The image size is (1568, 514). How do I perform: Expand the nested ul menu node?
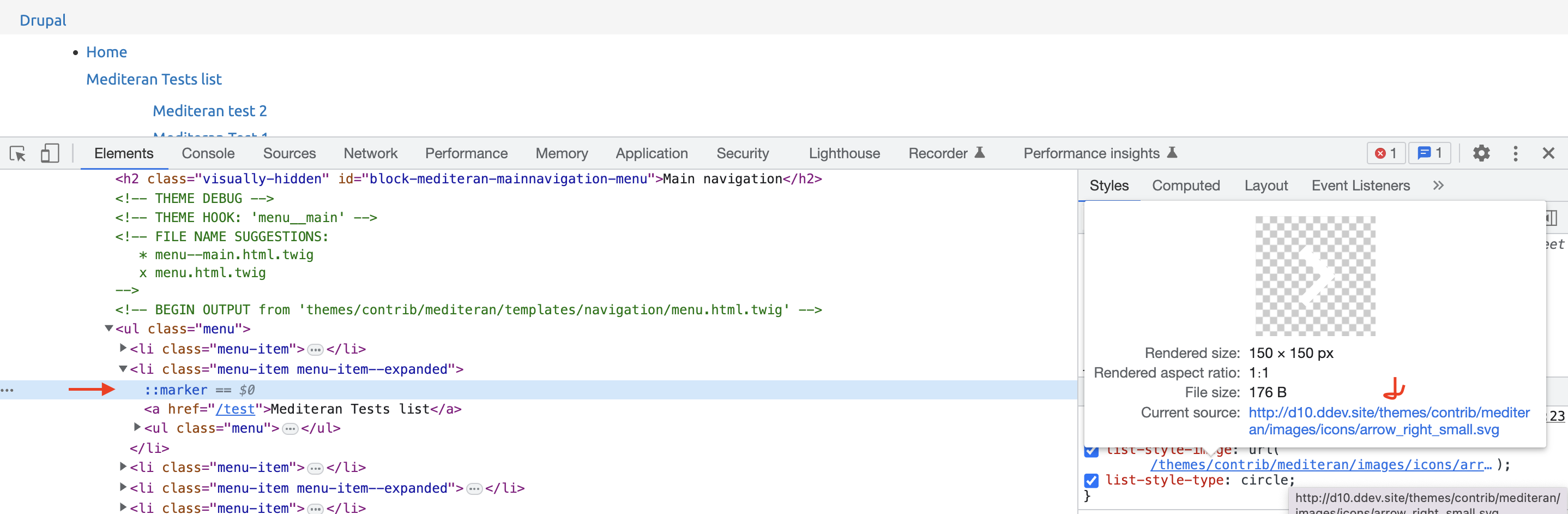point(137,428)
